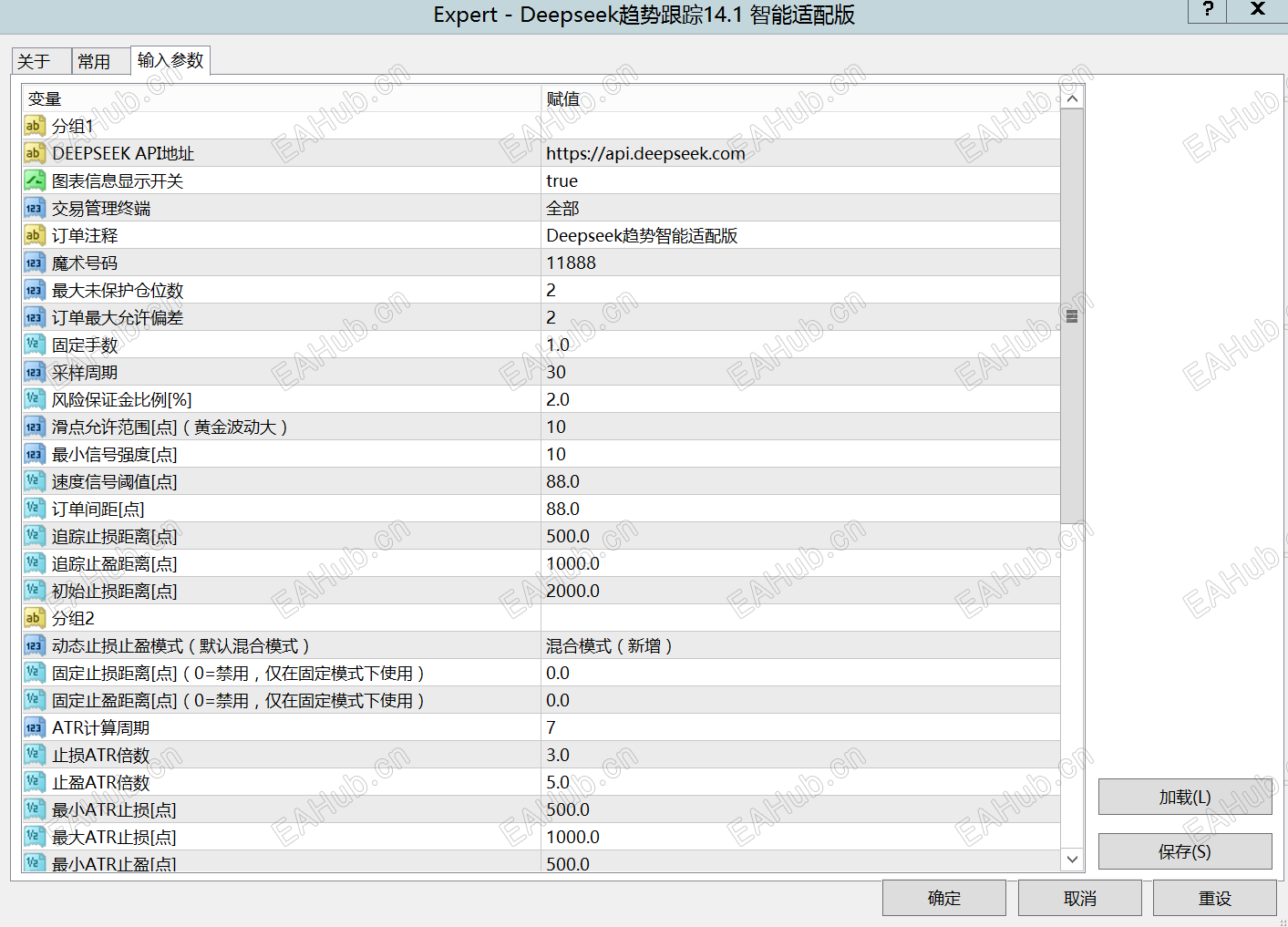Viewport: 1288px width, 927px height.
Task: Edit the 止损ATR倍数 value 3.0
Action: point(800,755)
